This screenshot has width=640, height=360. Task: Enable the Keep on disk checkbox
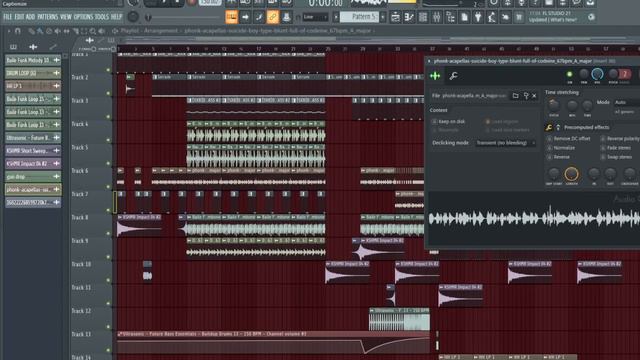pyautogui.click(x=434, y=121)
